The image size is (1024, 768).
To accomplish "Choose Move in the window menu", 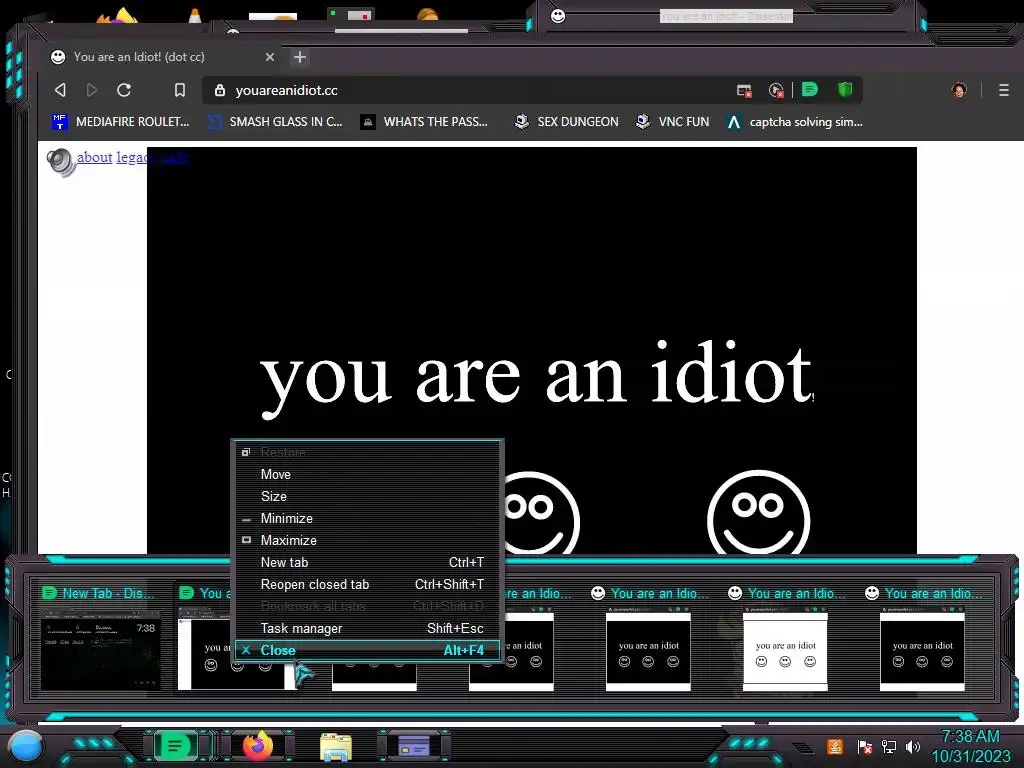I will point(368,474).
